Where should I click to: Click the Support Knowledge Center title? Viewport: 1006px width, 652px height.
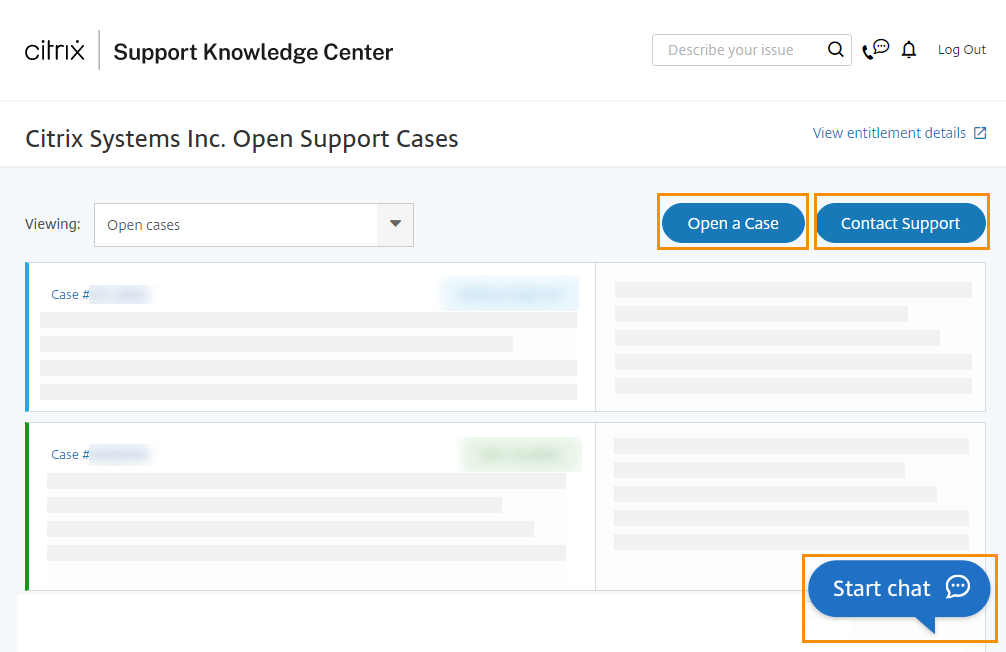click(x=253, y=51)
